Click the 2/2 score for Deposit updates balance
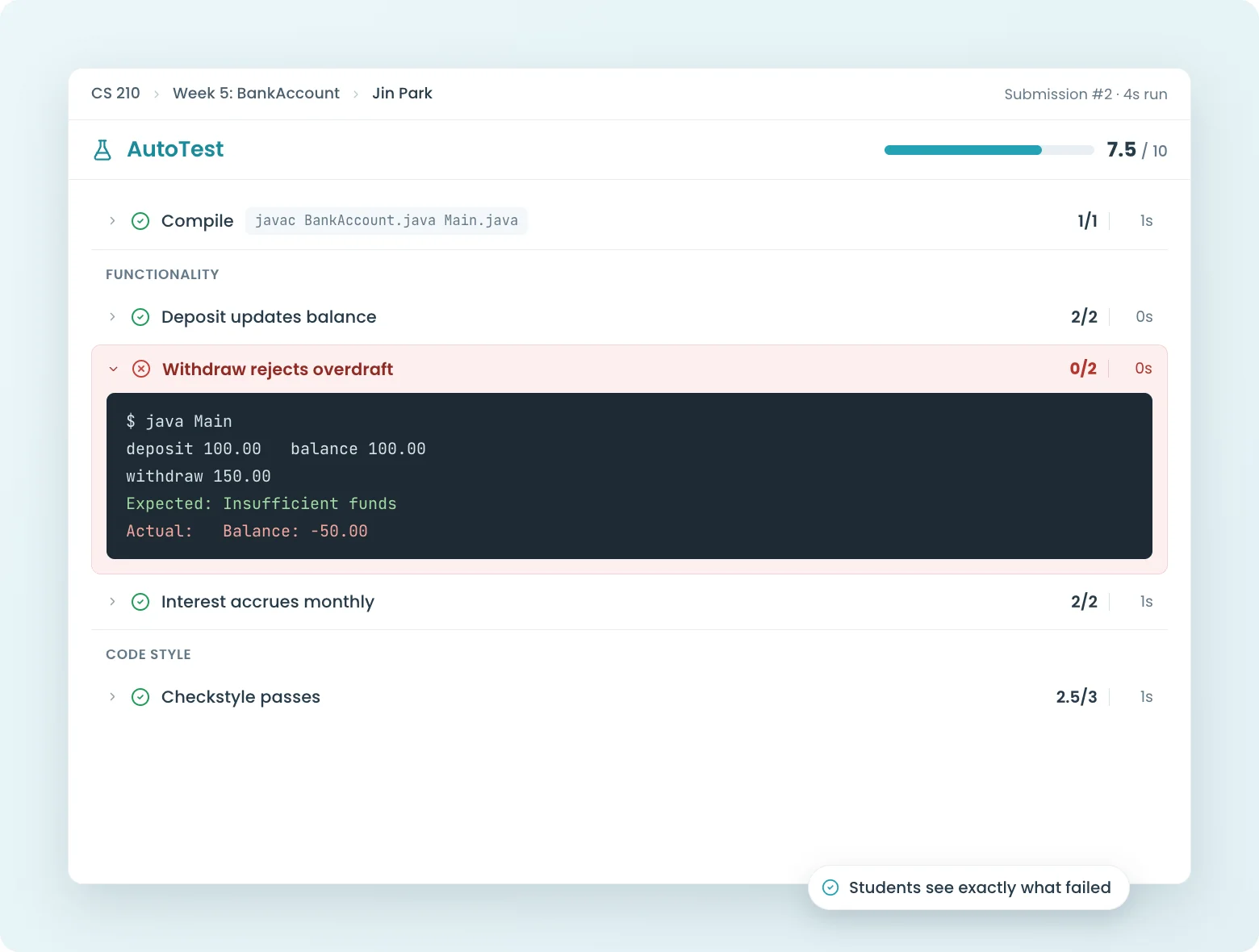This screenshot has height=952, width=1259. pos(1084,317)
